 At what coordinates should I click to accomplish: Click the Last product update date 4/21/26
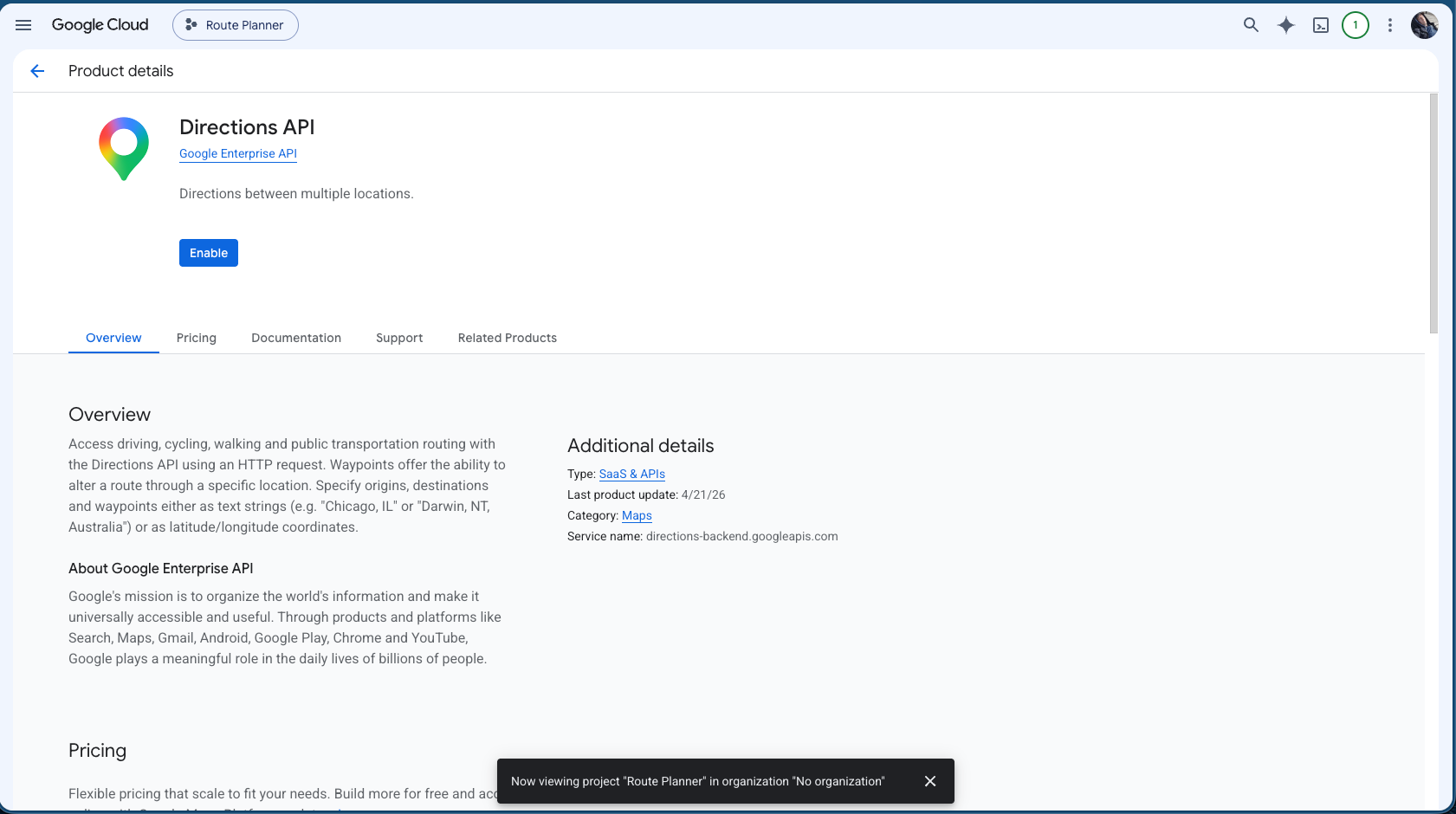click(703, 494)
